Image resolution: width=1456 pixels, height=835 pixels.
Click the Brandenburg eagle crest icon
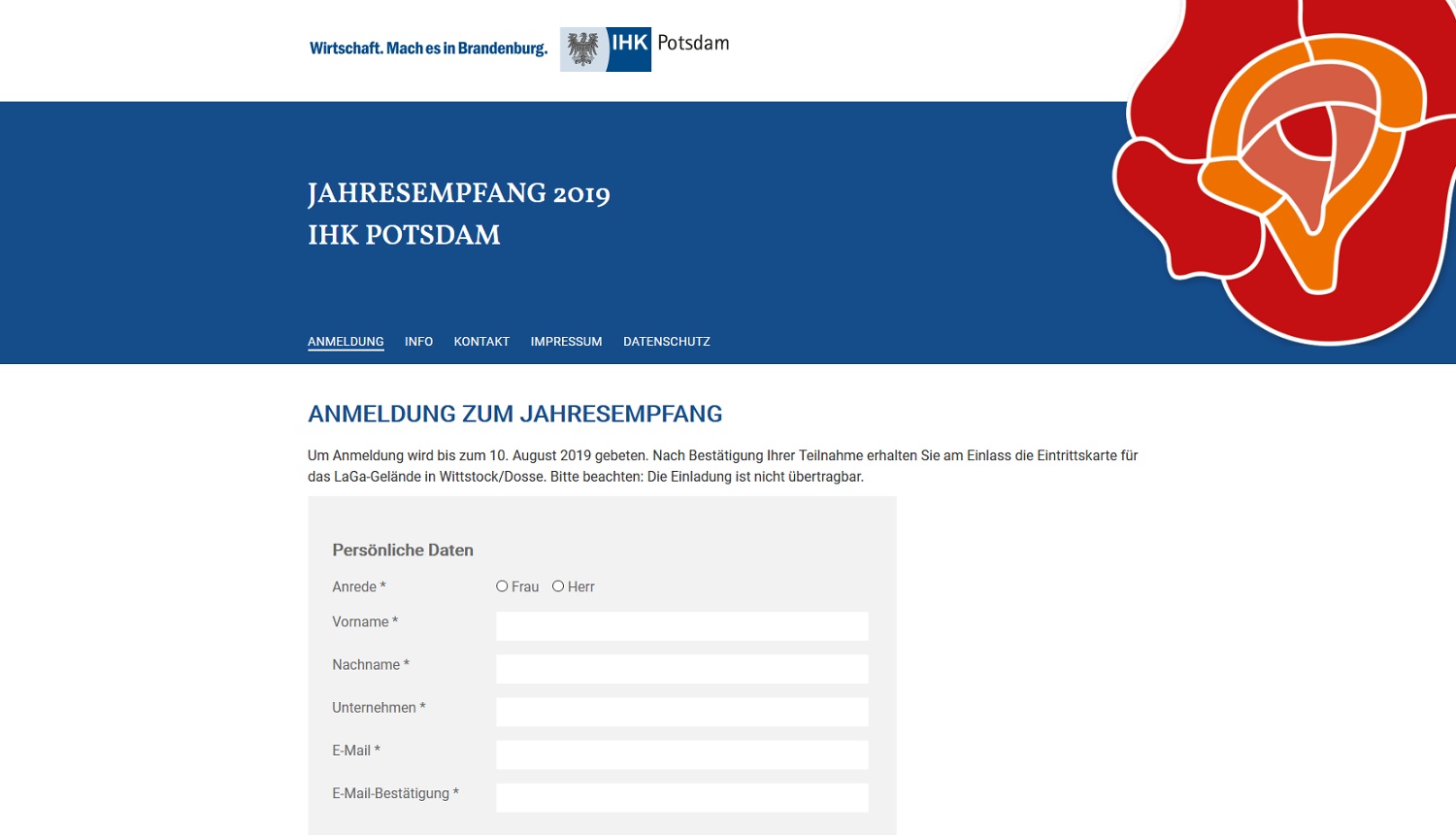coord(582,50)
